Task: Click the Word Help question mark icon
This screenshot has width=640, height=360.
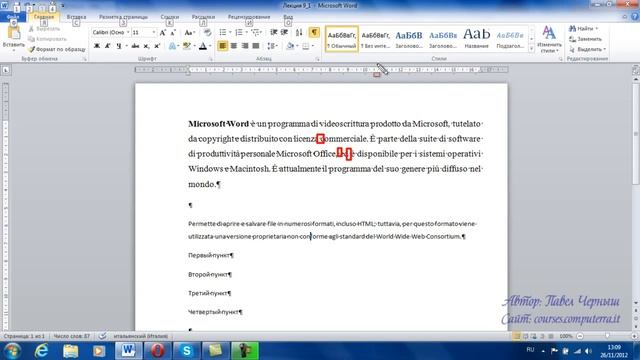Action: point(635,17)
